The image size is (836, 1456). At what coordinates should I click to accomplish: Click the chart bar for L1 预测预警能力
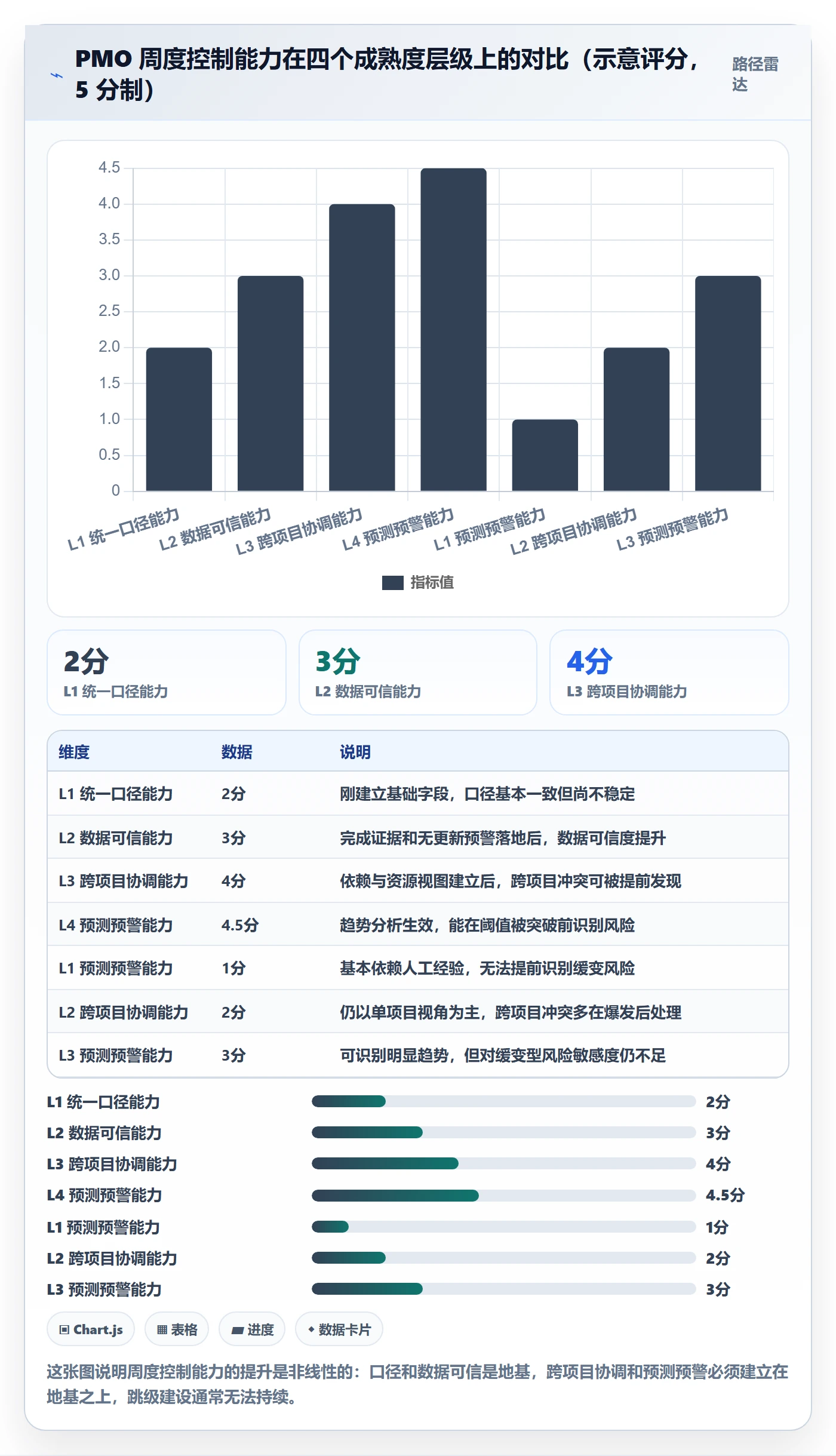coord(545,455)
